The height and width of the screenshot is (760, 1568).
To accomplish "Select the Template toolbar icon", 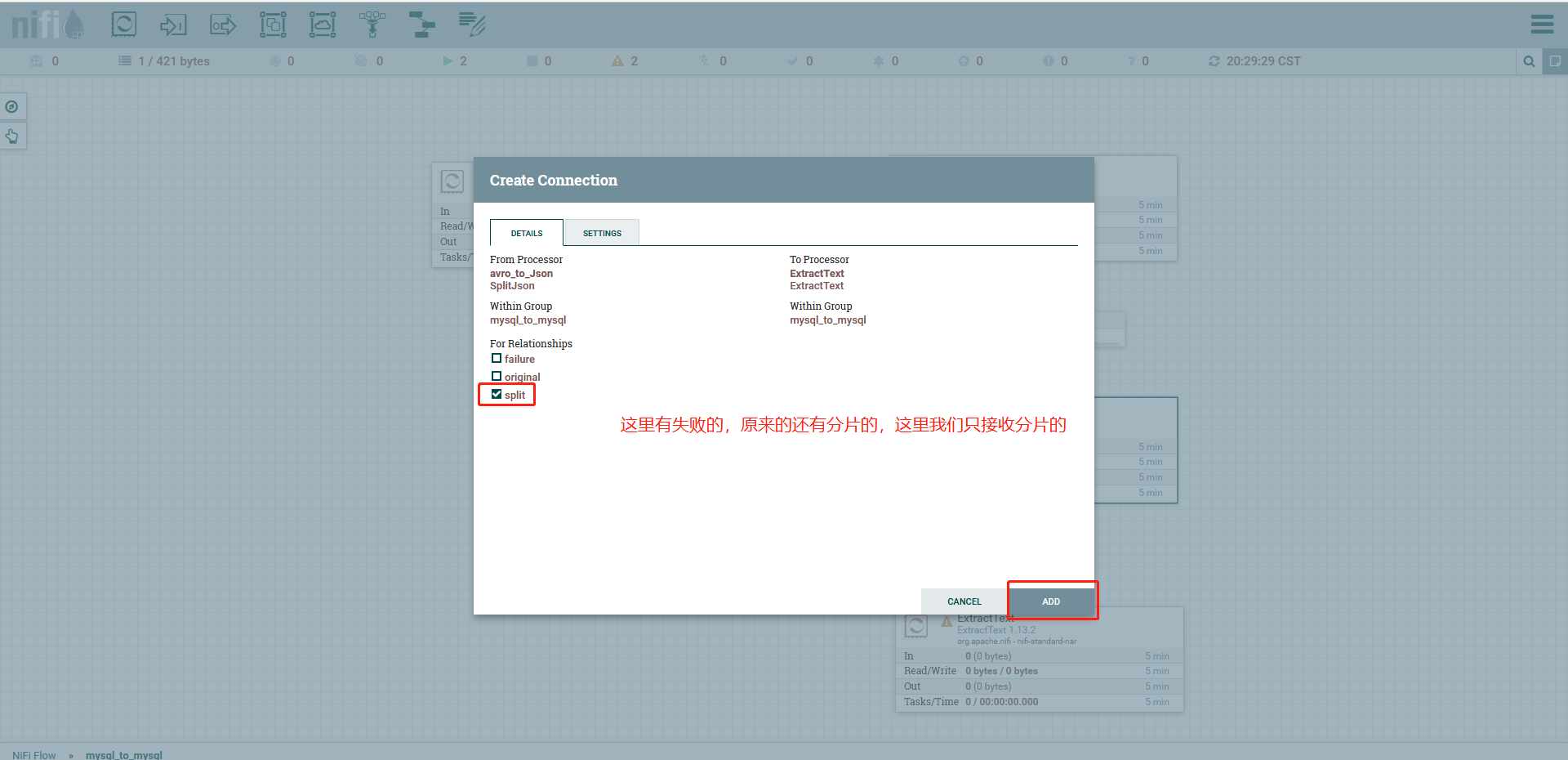I will [422, 25].
